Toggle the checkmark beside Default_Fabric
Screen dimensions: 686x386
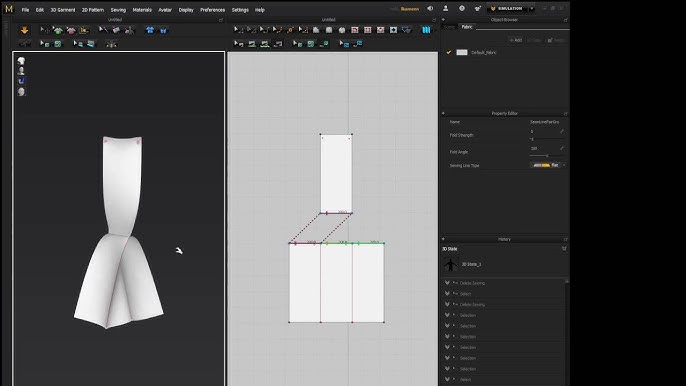[x=448, y=53]
